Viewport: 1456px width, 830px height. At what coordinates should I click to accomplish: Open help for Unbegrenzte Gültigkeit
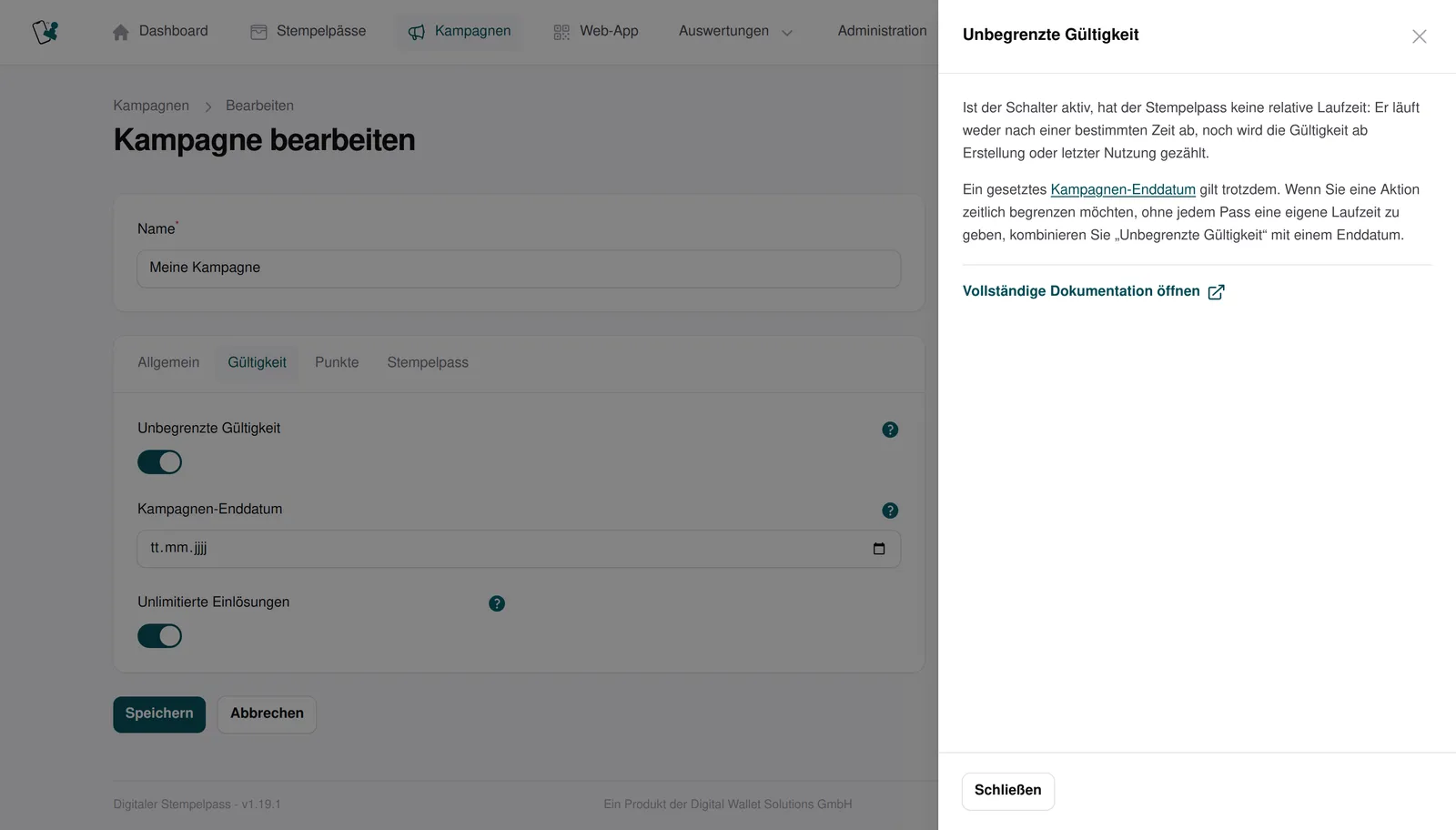coord(890,430)
